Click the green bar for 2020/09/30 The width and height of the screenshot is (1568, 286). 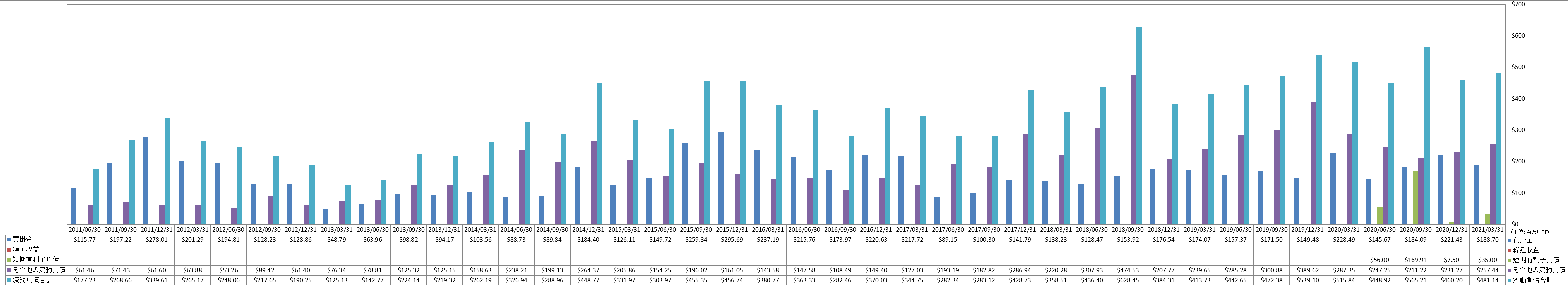[x=1416, y=198]
